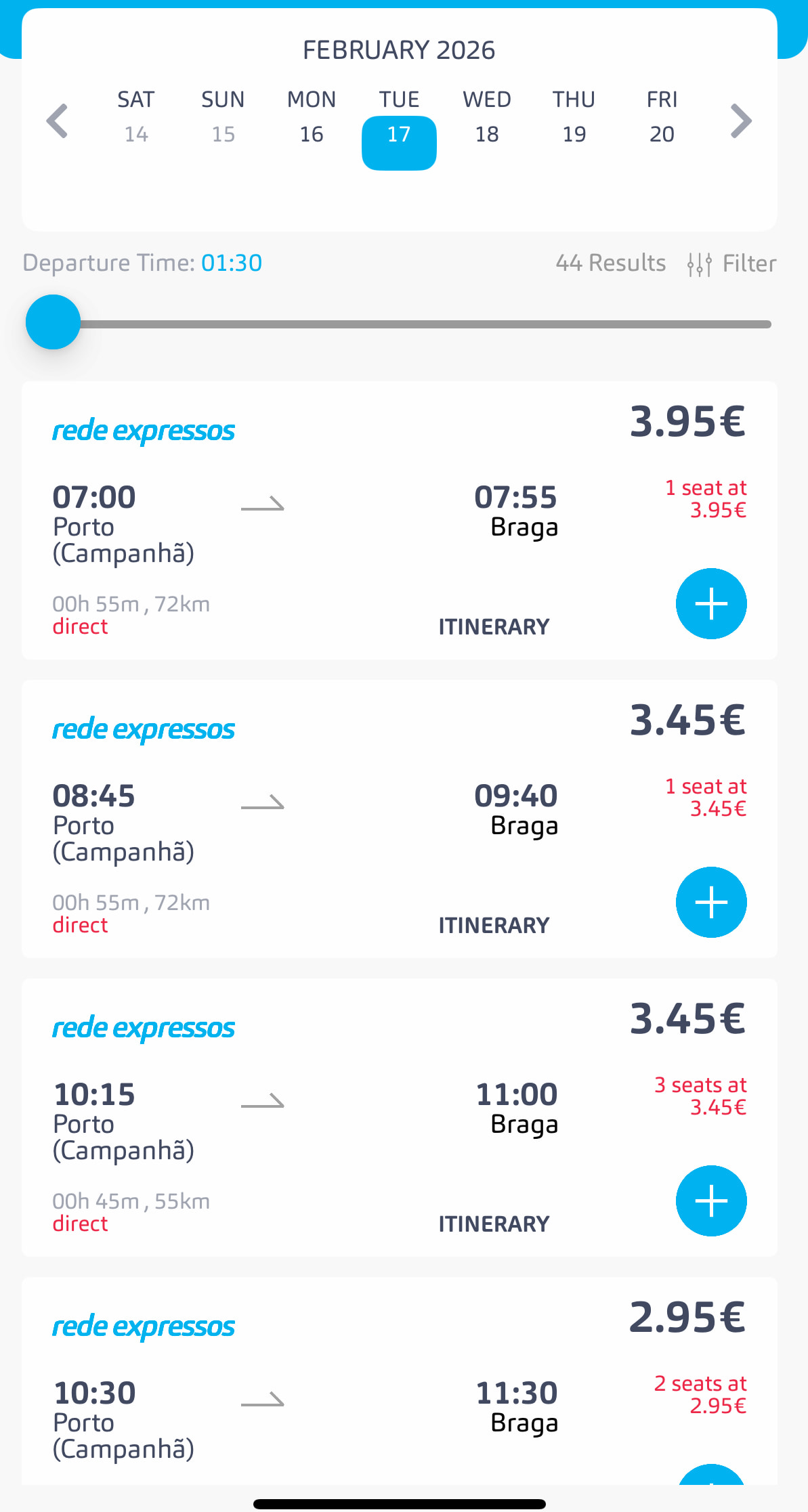This screenshot has height=1512, width=808.
Task: Open the Filter options
Action: pyautogui.click(x=731, y=263)
